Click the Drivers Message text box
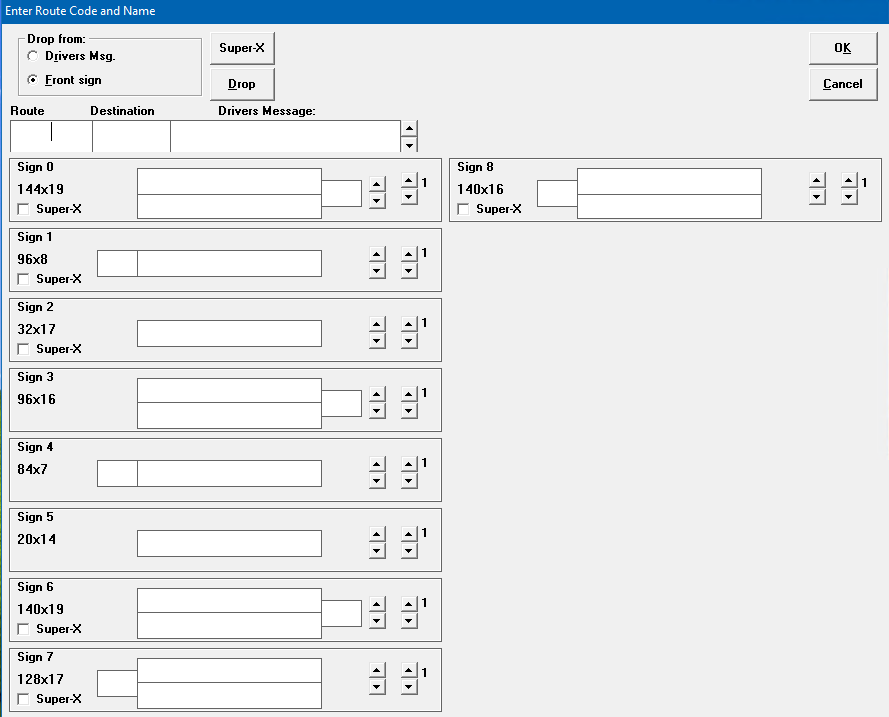The image size is (889, 717). point(285,135)
